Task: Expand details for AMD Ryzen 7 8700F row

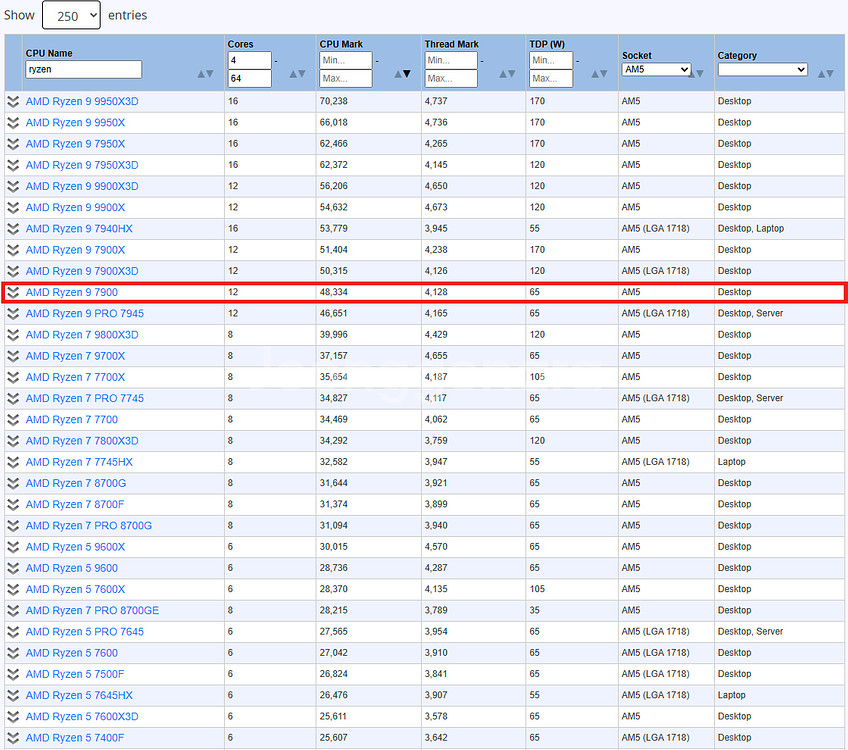Action: 13,505
